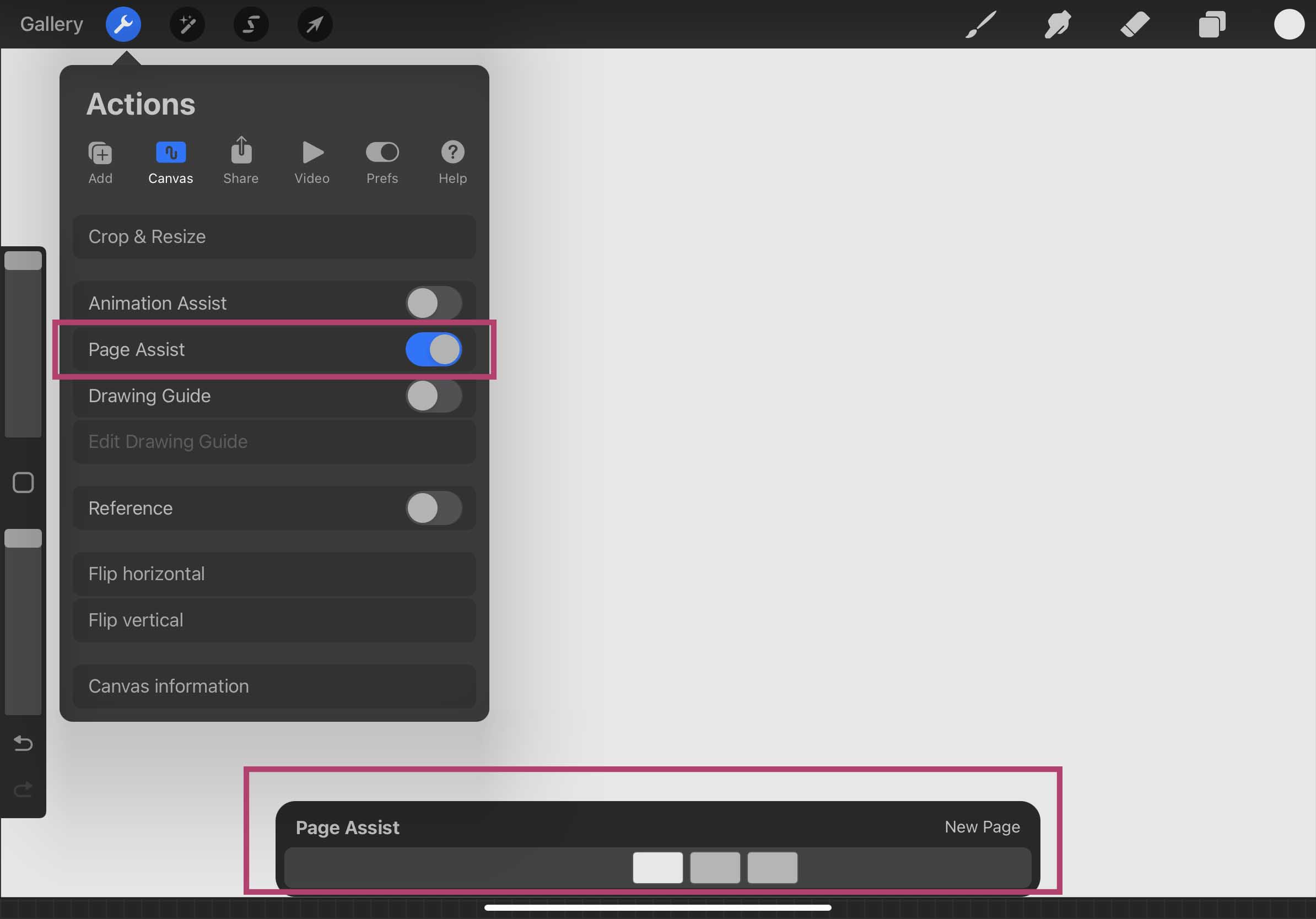The height and width of the screenshot is (919, 1316).
Task: Tap the undo arrow in sidebar
Action: tap(23, 743)
